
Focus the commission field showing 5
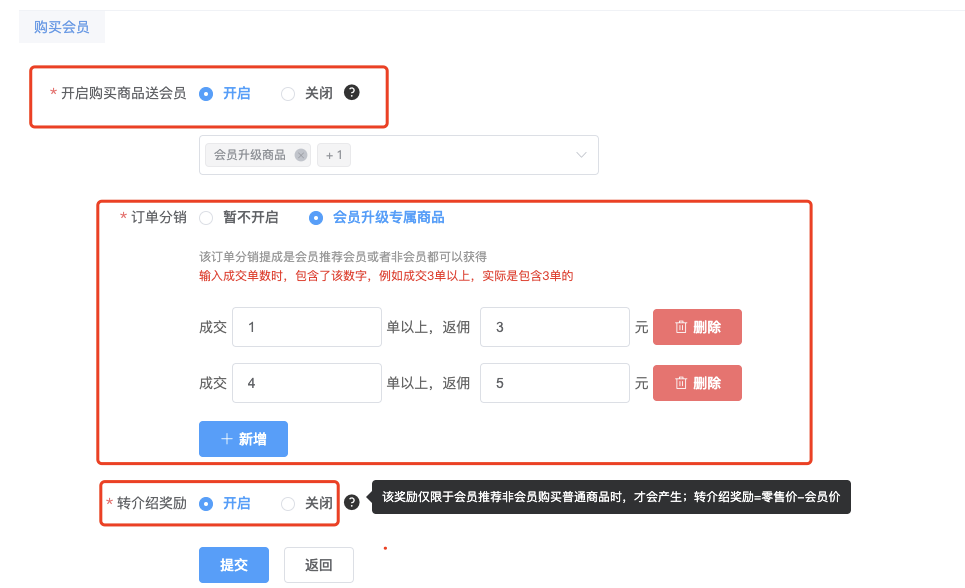(555, 383)
